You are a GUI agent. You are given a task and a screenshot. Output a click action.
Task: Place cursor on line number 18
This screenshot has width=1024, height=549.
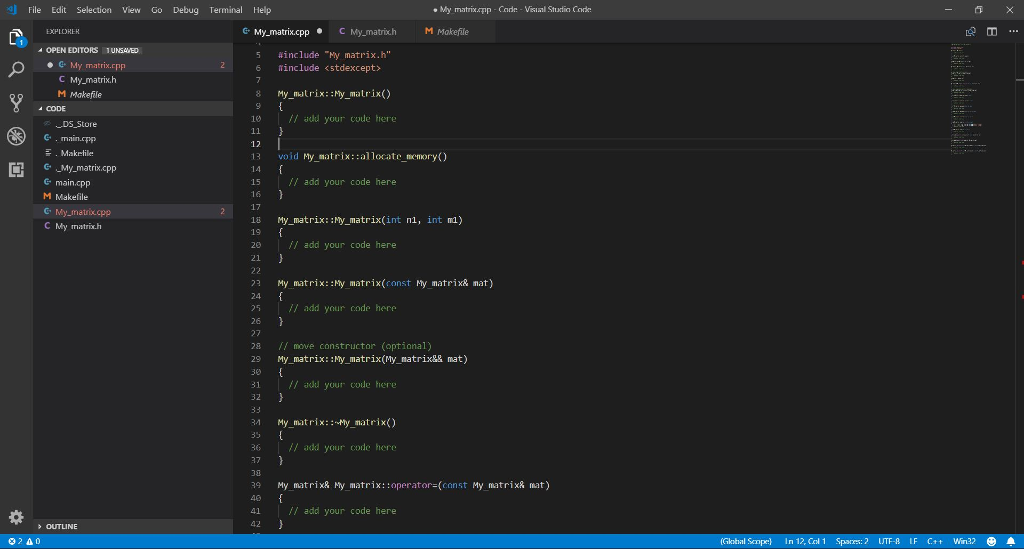pos(256,220)
